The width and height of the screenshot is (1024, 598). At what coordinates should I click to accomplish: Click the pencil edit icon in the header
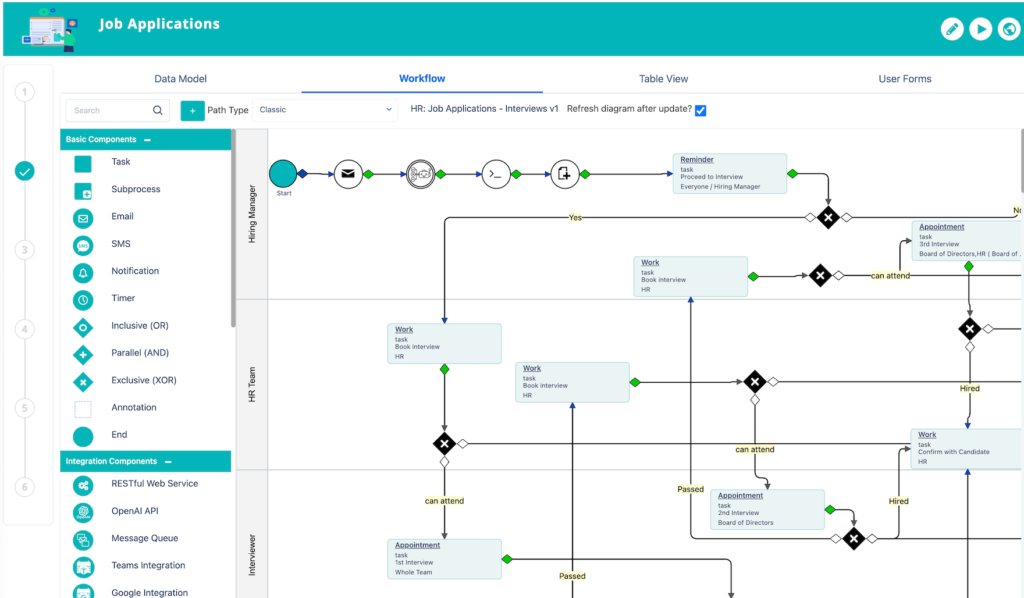click(x=950, y=29)
